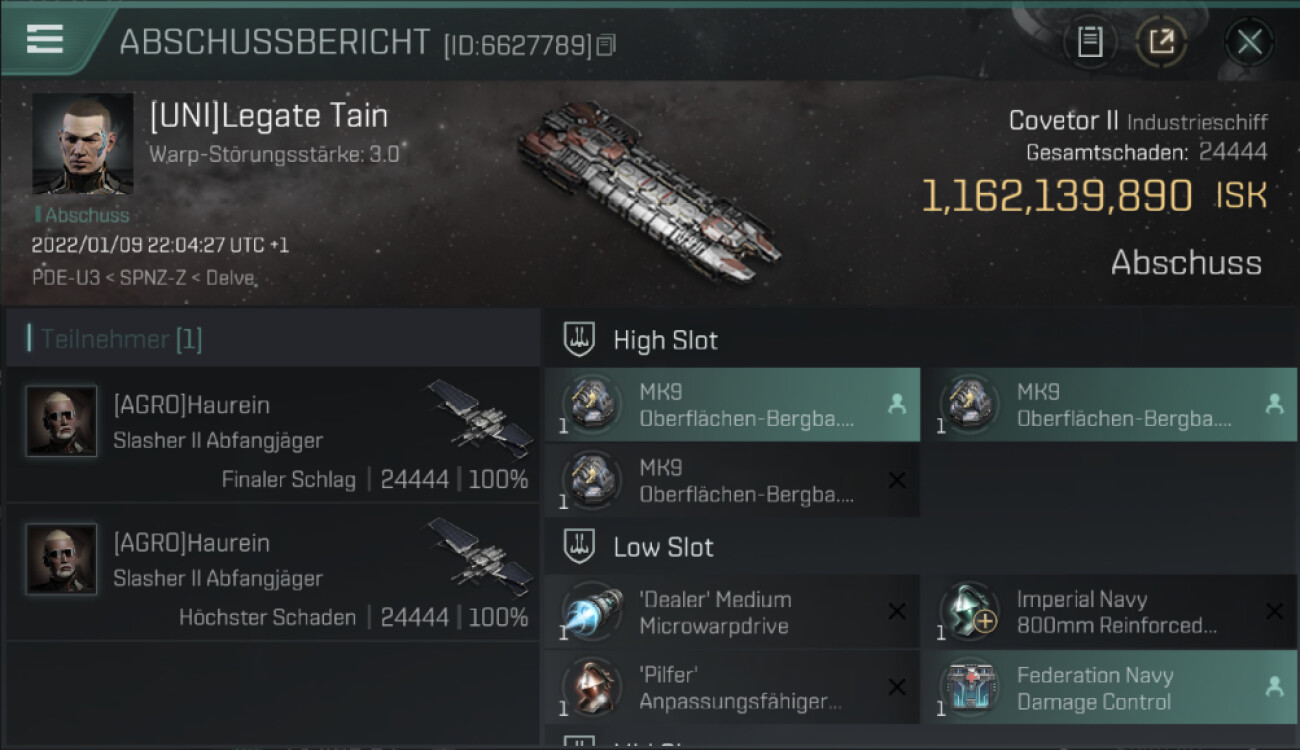Select the Covetor II ship image
Image resolution: width=1300 pixels, height=750 pixels.
(x=649, y=190)
